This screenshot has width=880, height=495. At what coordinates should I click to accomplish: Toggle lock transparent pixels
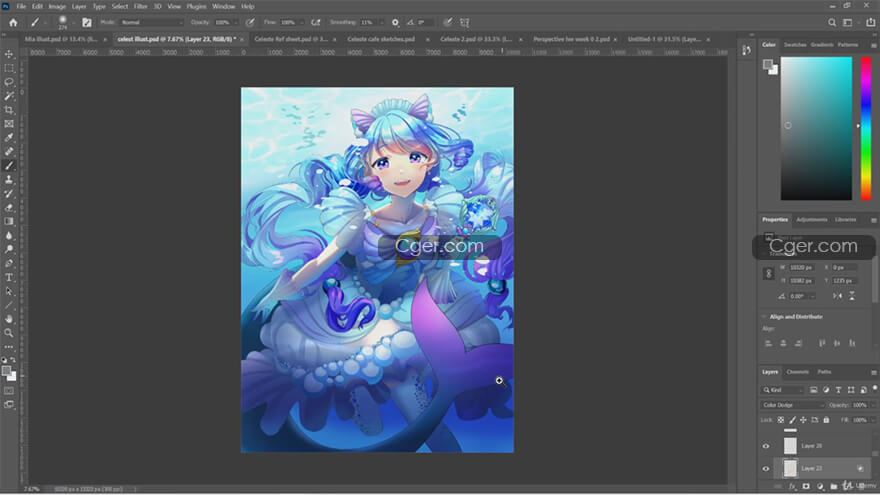781,420
